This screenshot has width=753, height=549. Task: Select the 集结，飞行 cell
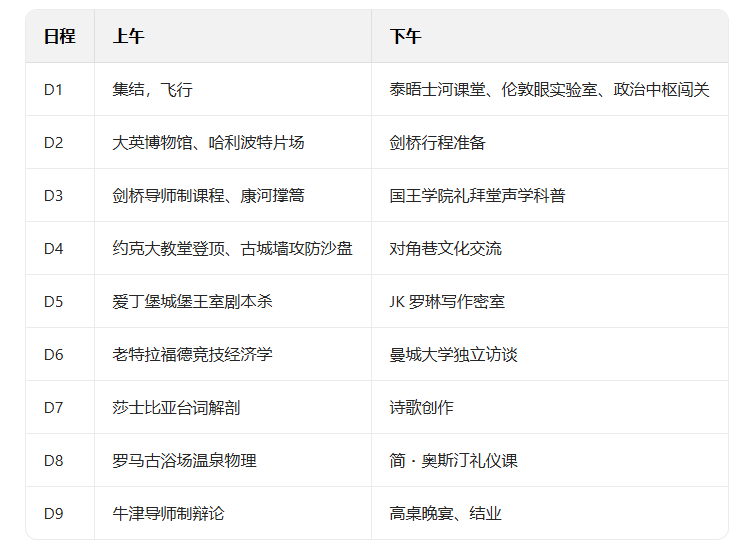coord(152,90)
